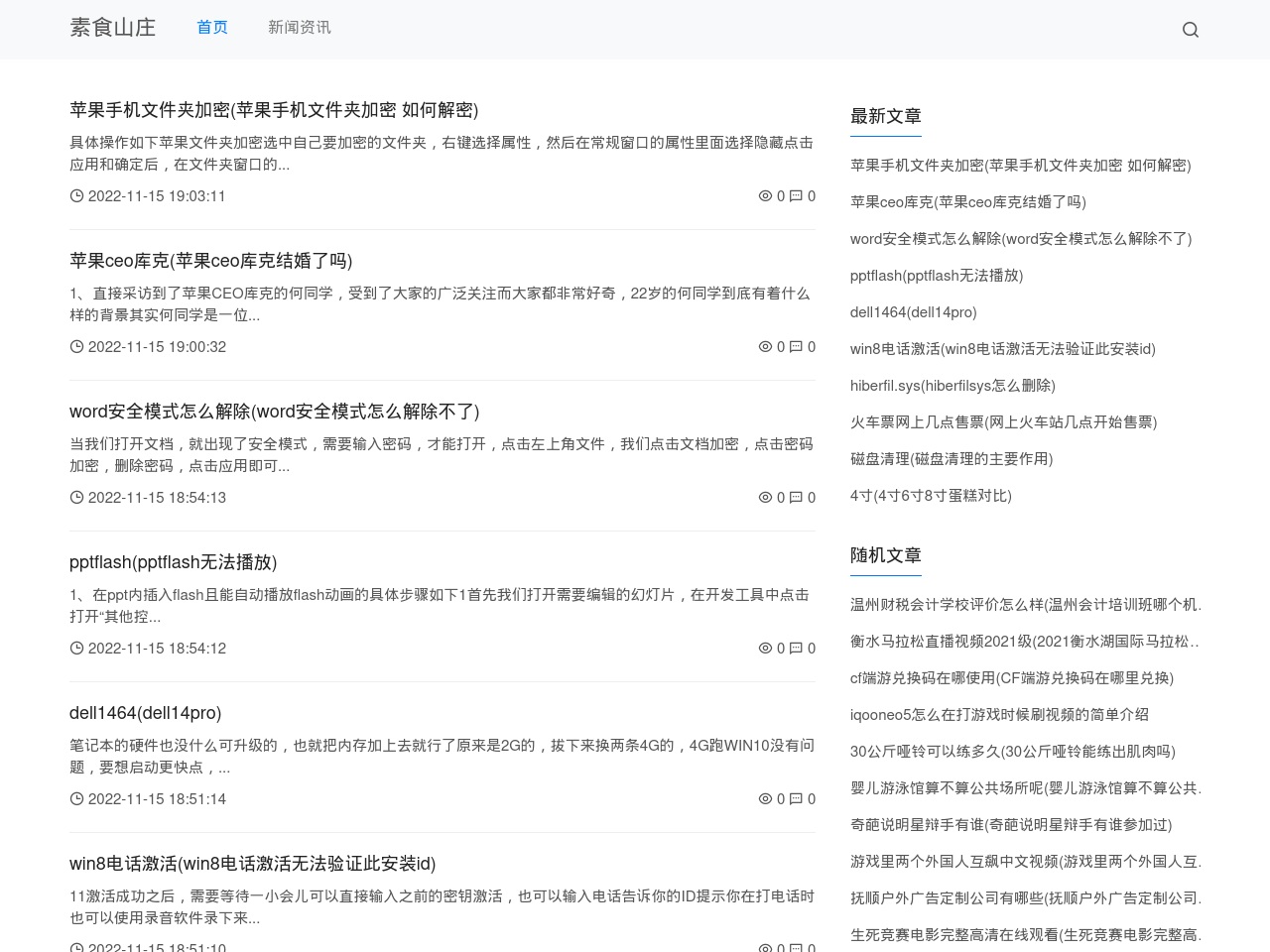Click clock icon beside 2022-11-15 18:51:14
The image size is (1270, 952).
coord(76,799)
